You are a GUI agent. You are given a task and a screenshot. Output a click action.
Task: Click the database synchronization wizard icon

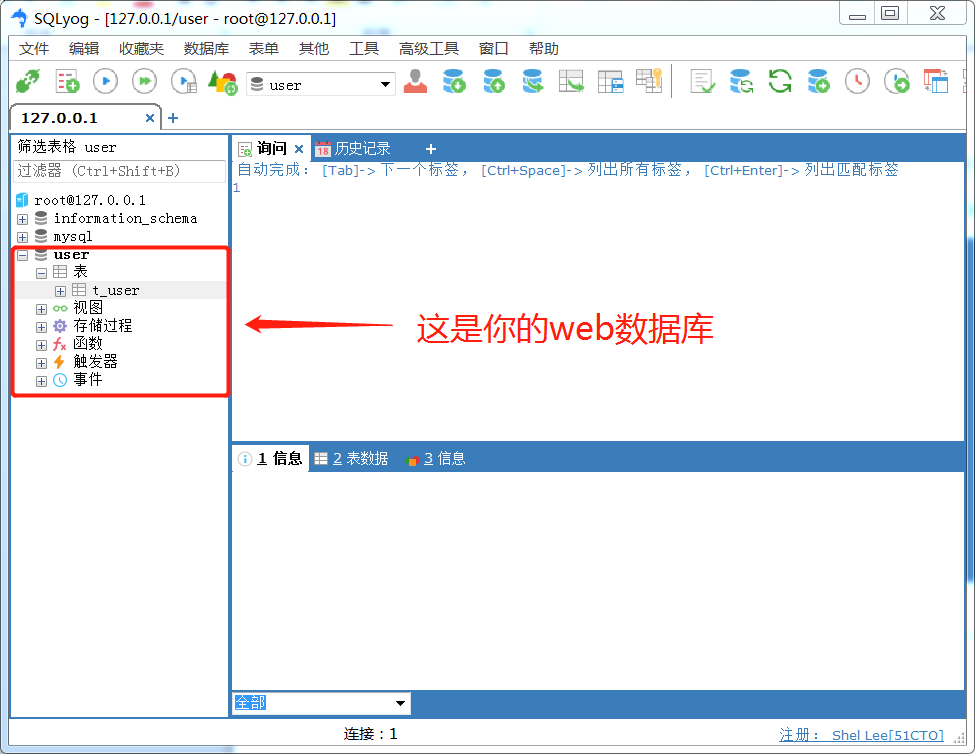[x=741, y=81]
